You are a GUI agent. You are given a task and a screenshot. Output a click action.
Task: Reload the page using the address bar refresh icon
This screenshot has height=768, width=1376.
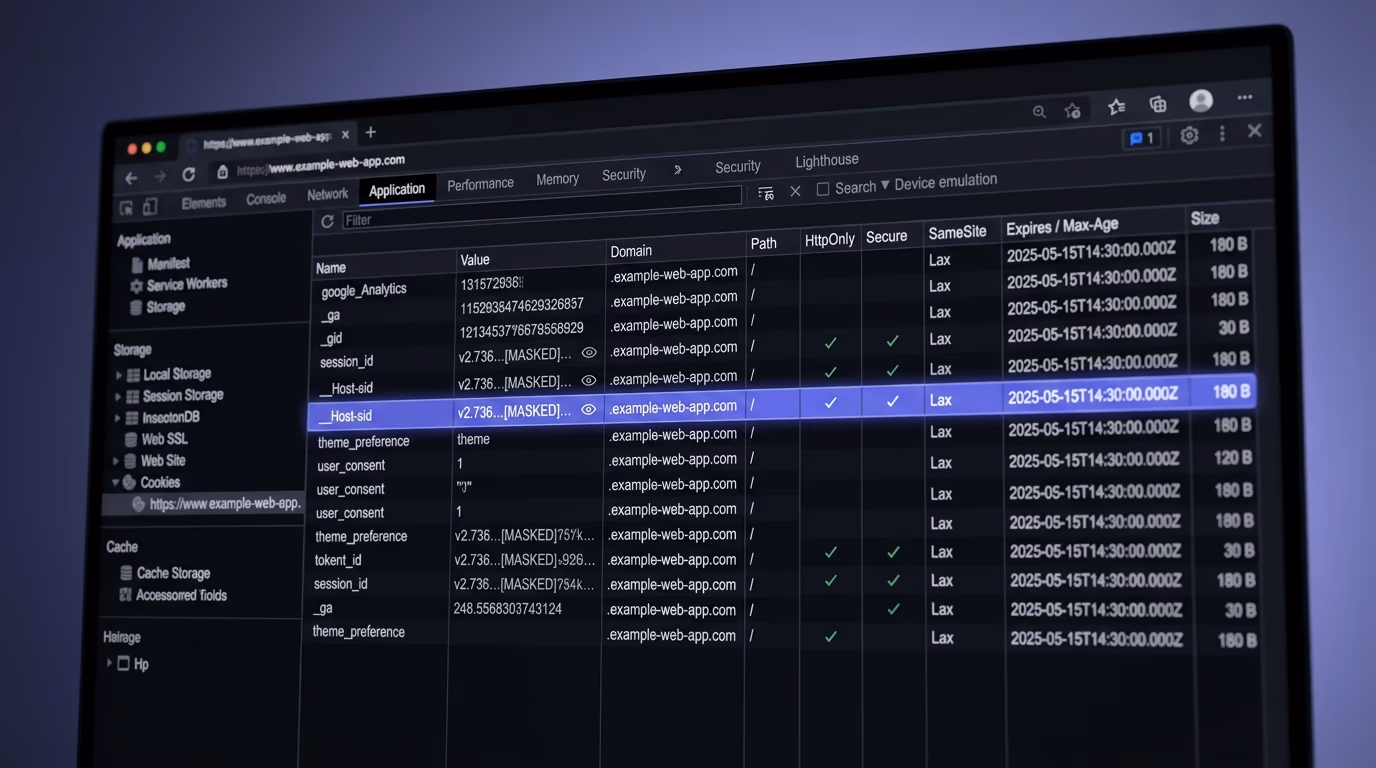pyautogui.click(x=188, y=174)
